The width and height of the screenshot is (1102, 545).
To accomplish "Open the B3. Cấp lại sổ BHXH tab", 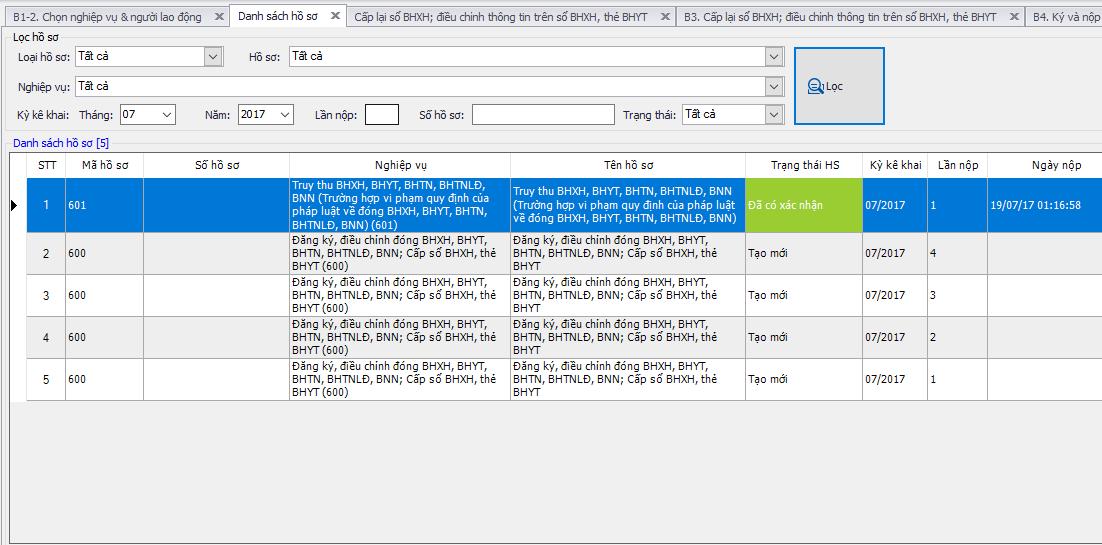I will pos(840,17).
